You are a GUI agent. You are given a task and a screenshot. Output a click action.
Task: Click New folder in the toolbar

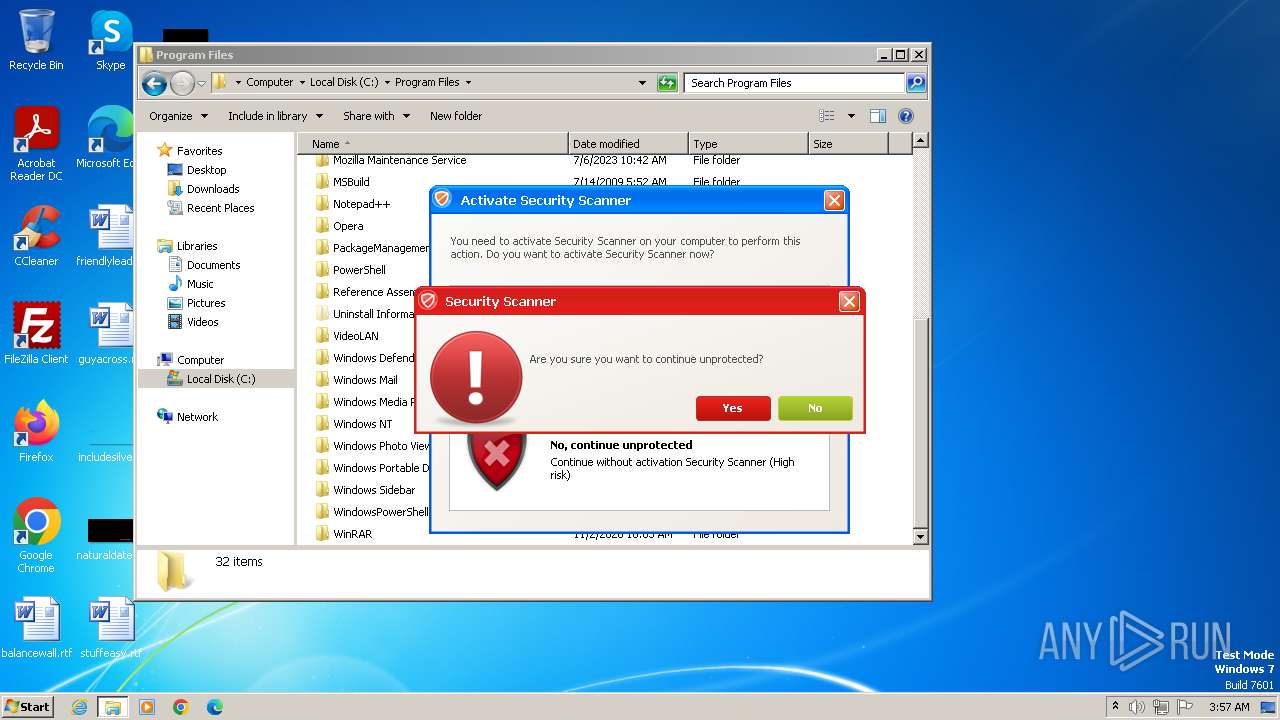(x=456, y=116)
